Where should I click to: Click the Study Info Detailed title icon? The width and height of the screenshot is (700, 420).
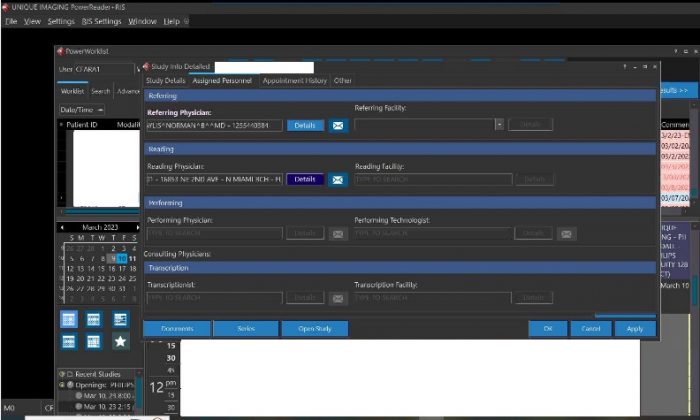[x=146, y=67]
